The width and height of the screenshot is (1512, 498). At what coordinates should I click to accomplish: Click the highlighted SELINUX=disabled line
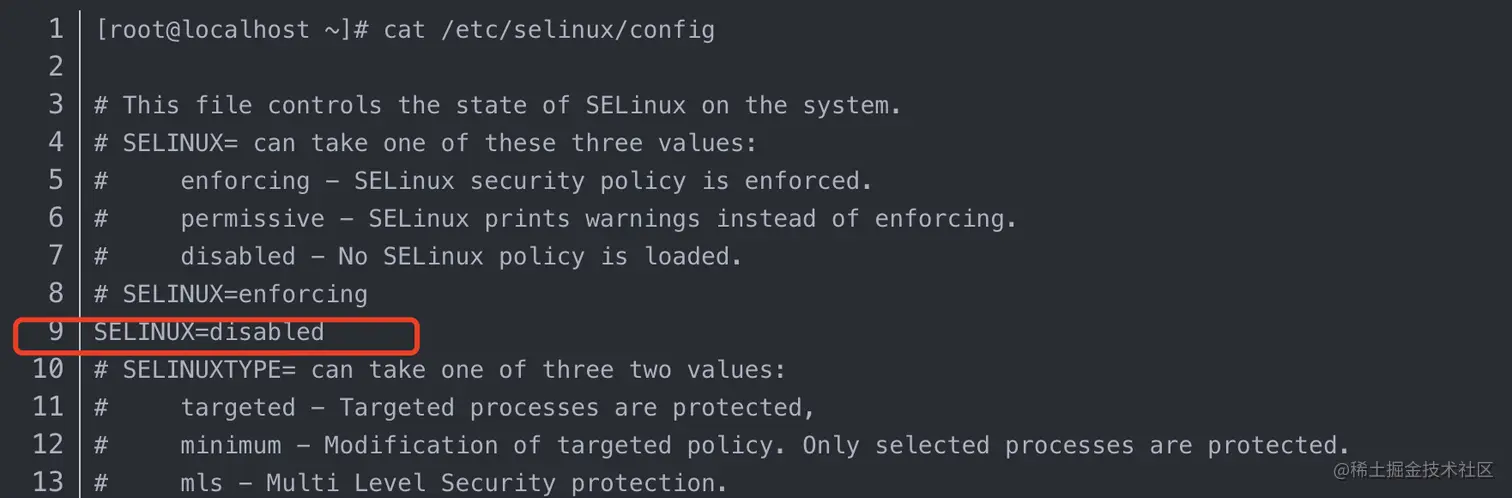tap(209, 332)
